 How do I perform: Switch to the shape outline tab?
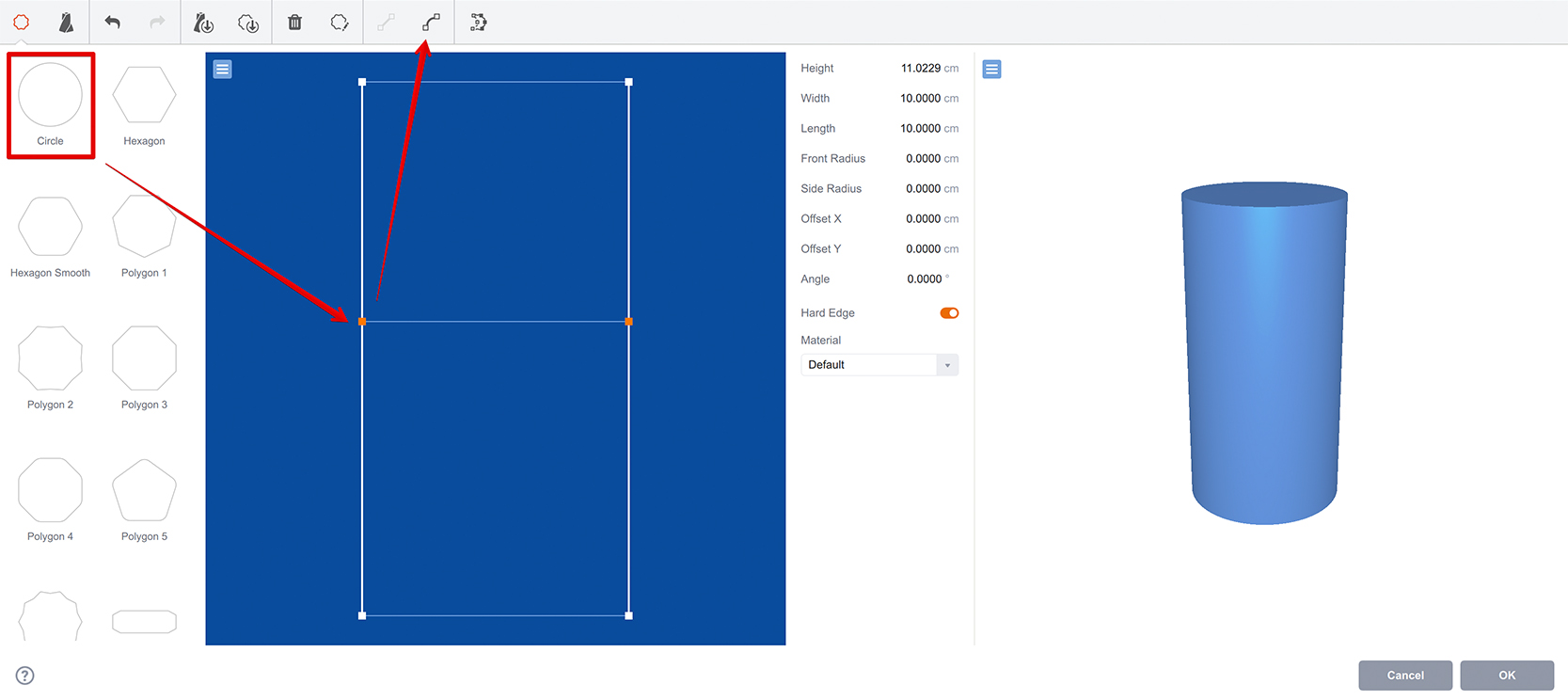(21, 23)
